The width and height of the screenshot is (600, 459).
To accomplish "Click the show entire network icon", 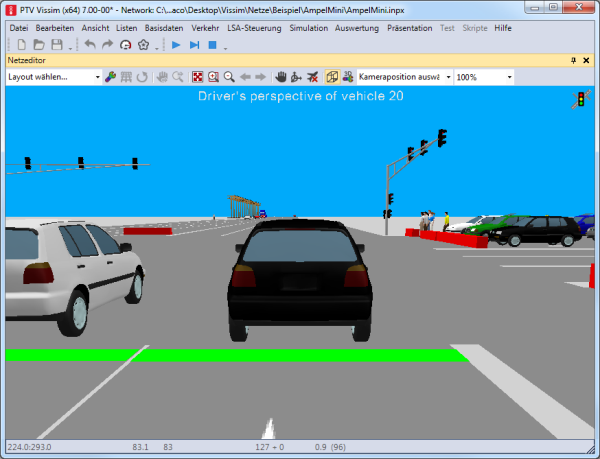I will [197, 77].
